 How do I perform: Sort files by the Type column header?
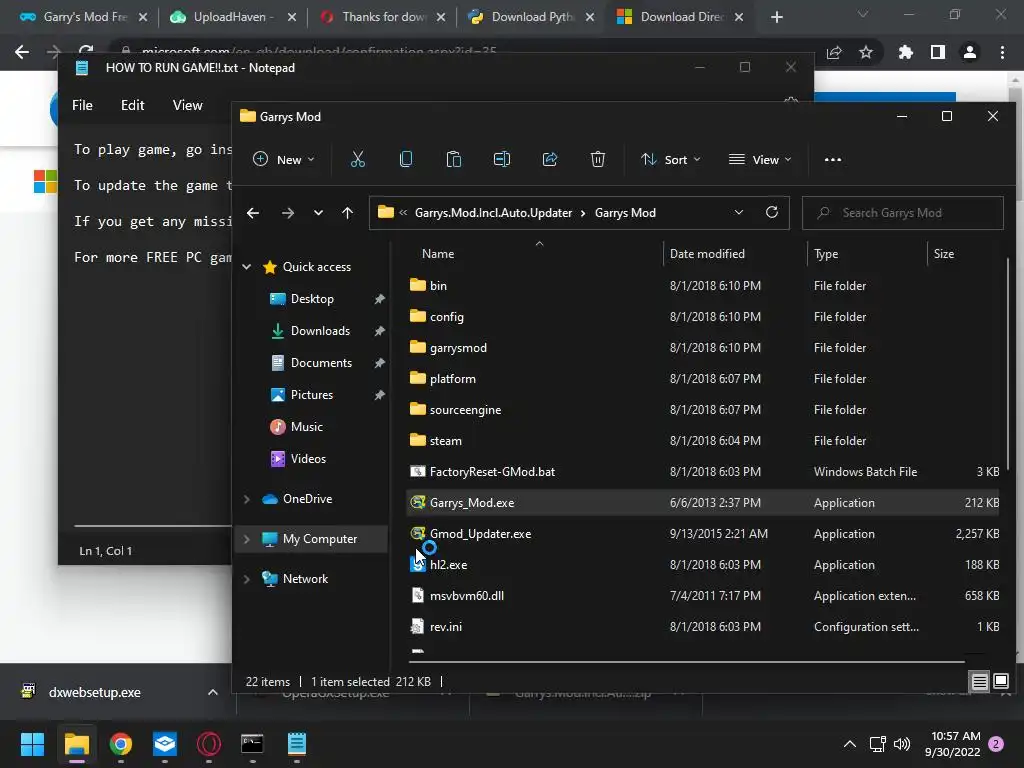(x=825, y=254)
